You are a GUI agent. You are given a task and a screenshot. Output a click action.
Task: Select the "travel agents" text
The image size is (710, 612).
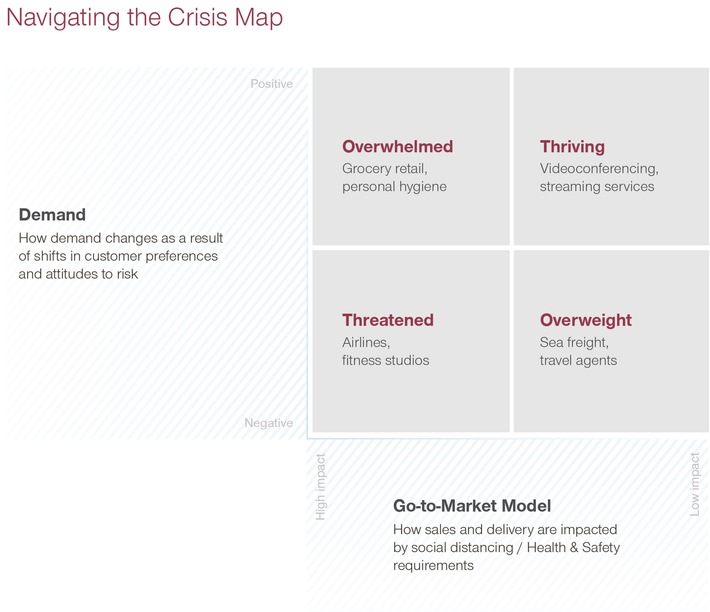click(x=578, y=360)
